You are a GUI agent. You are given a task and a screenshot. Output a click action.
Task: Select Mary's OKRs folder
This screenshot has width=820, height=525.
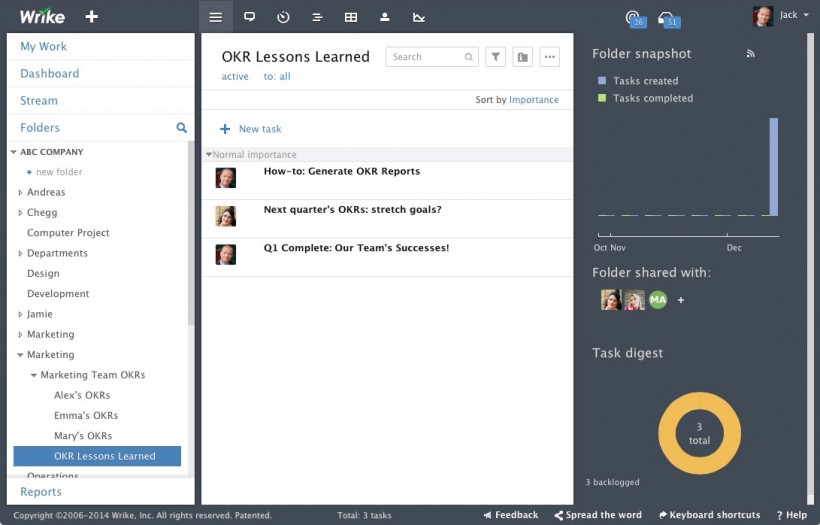point(83,436)
